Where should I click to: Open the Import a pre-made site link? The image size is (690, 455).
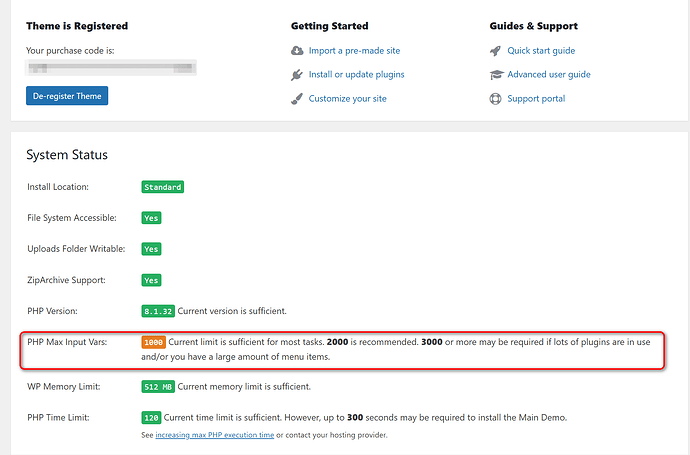[x=355, y=51]
